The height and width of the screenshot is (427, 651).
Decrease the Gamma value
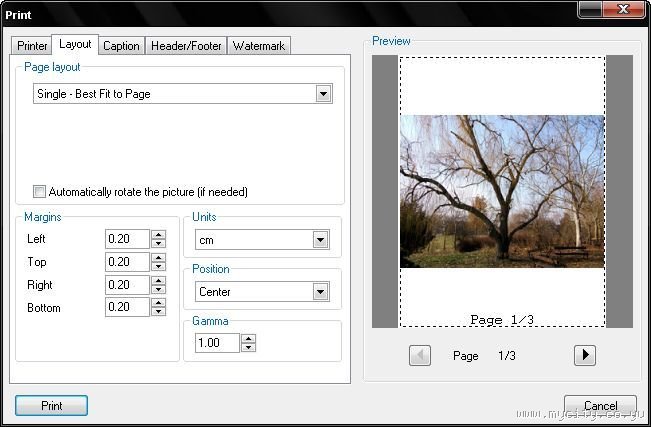(x=248, y=347)
